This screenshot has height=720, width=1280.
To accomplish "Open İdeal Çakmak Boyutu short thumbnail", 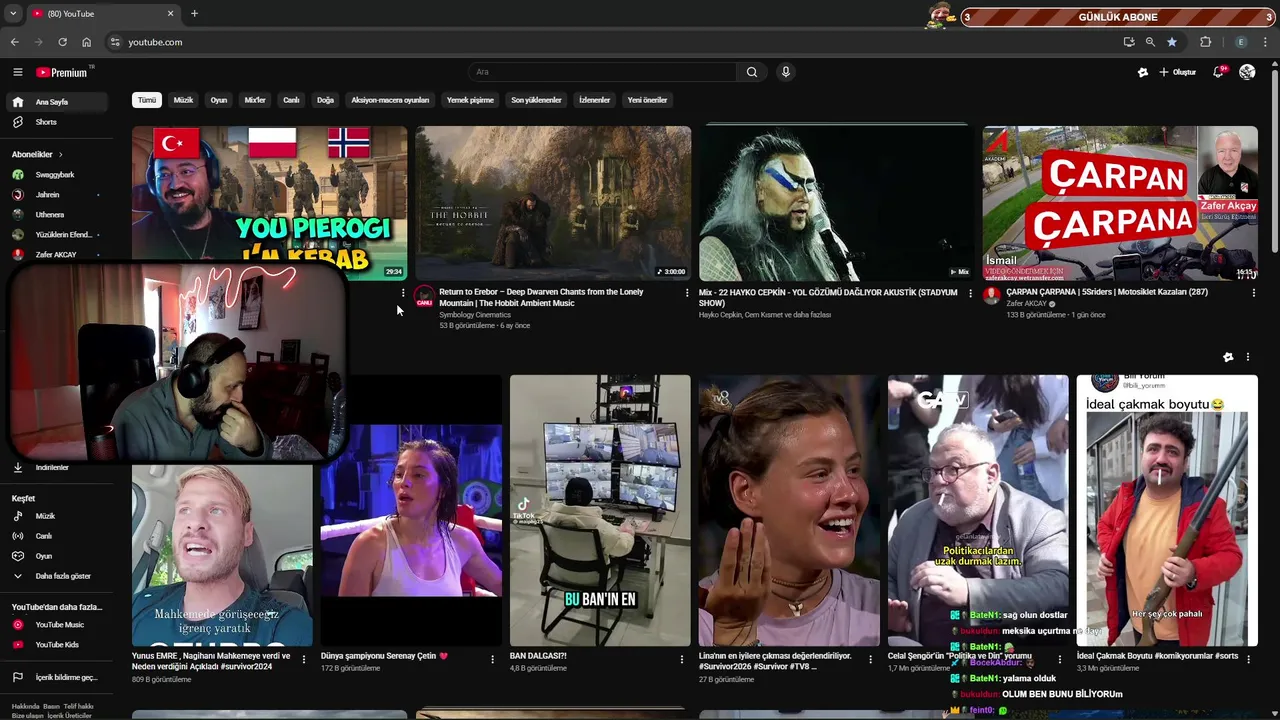I will [x=1167, y=510].
